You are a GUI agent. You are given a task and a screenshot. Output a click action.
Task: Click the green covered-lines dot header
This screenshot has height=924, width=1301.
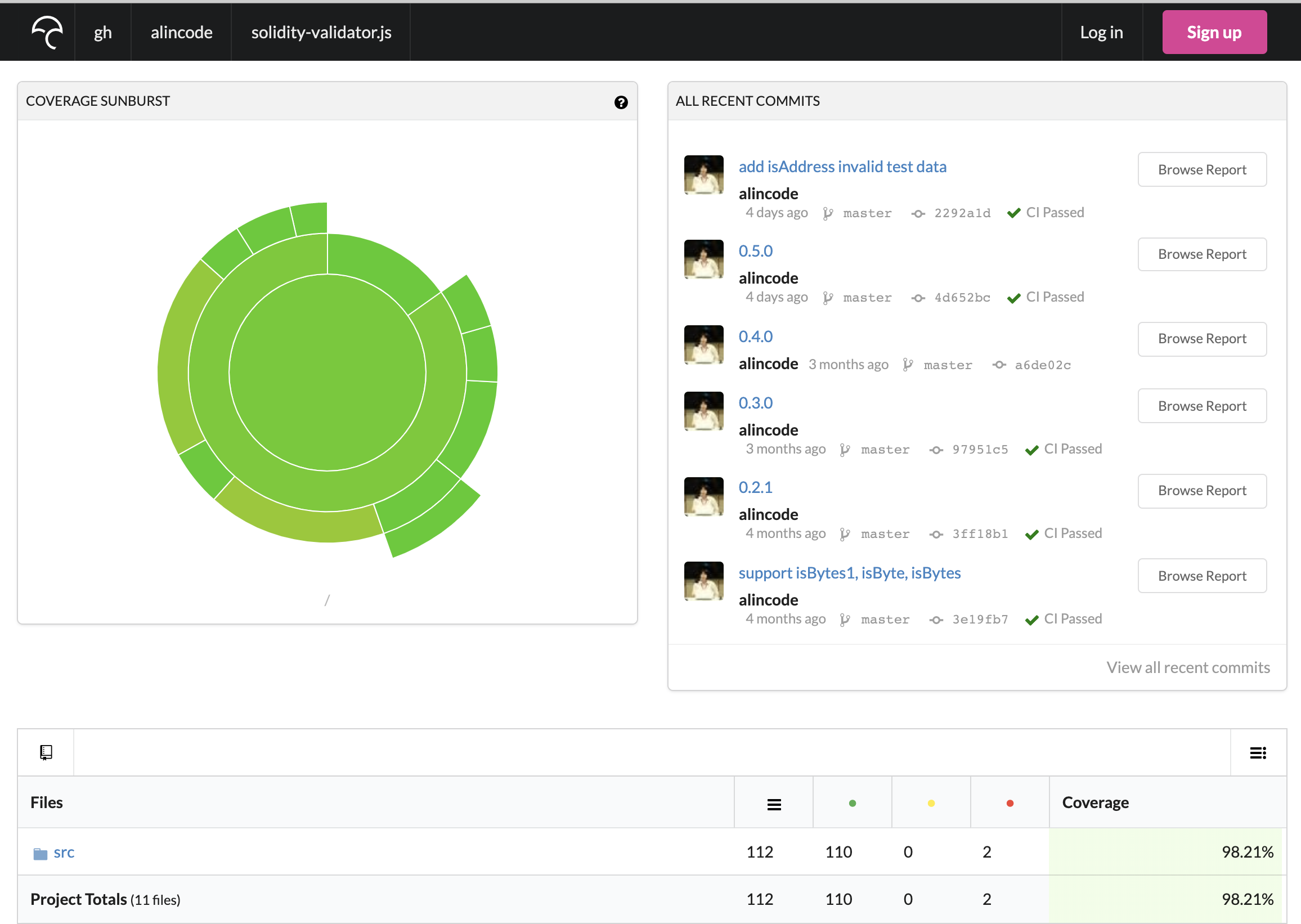851,804
